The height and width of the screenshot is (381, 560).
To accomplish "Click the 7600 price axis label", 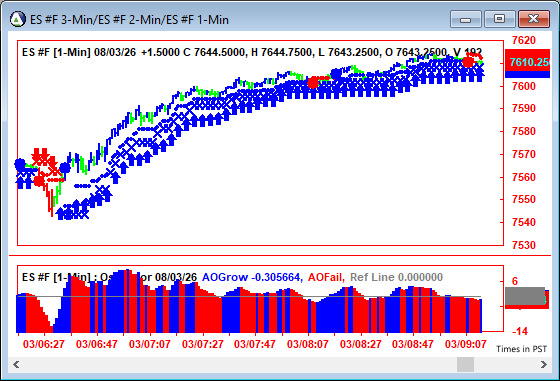I will [524, 86].
